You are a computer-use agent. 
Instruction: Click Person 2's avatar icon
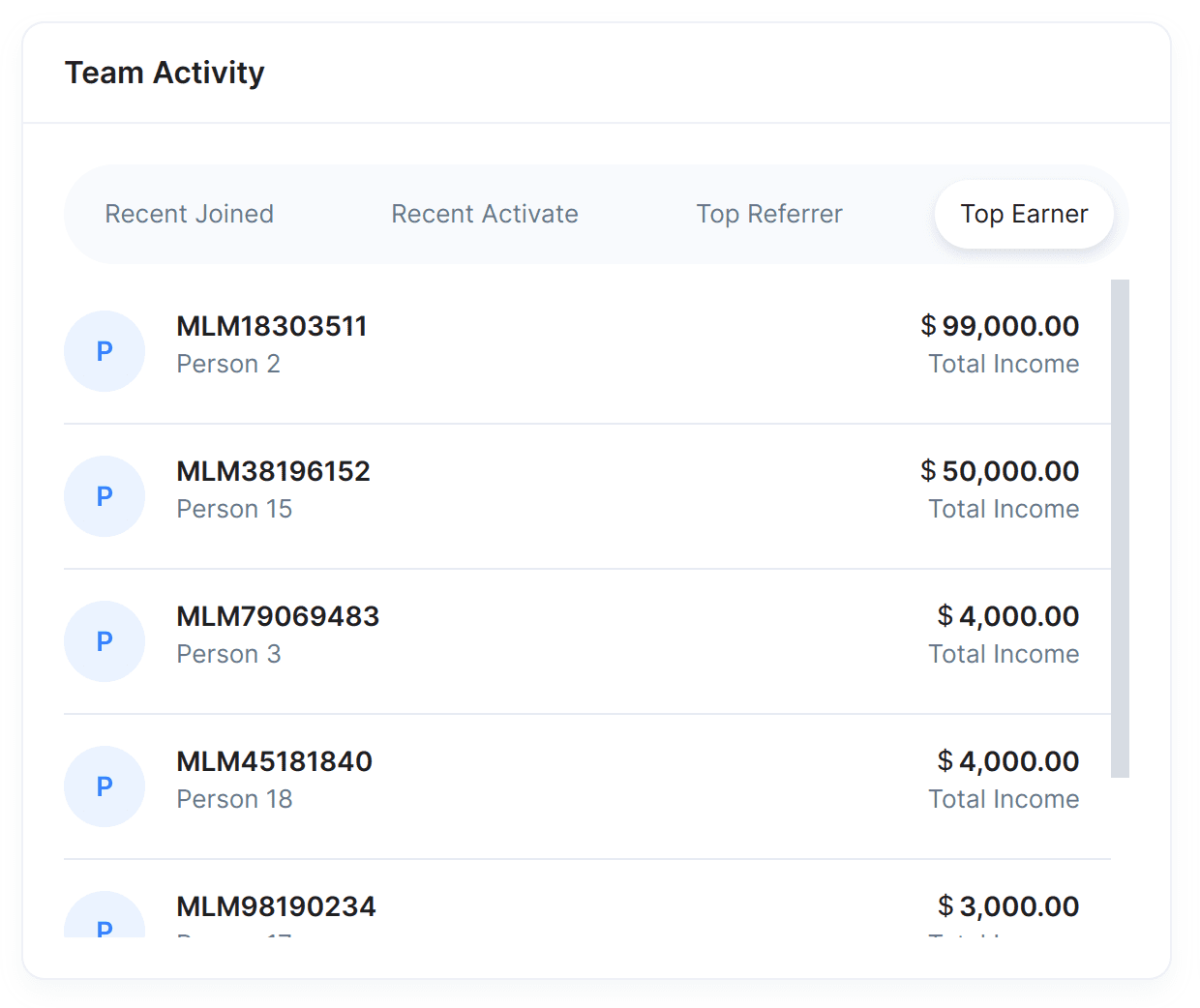coord(105,351)
